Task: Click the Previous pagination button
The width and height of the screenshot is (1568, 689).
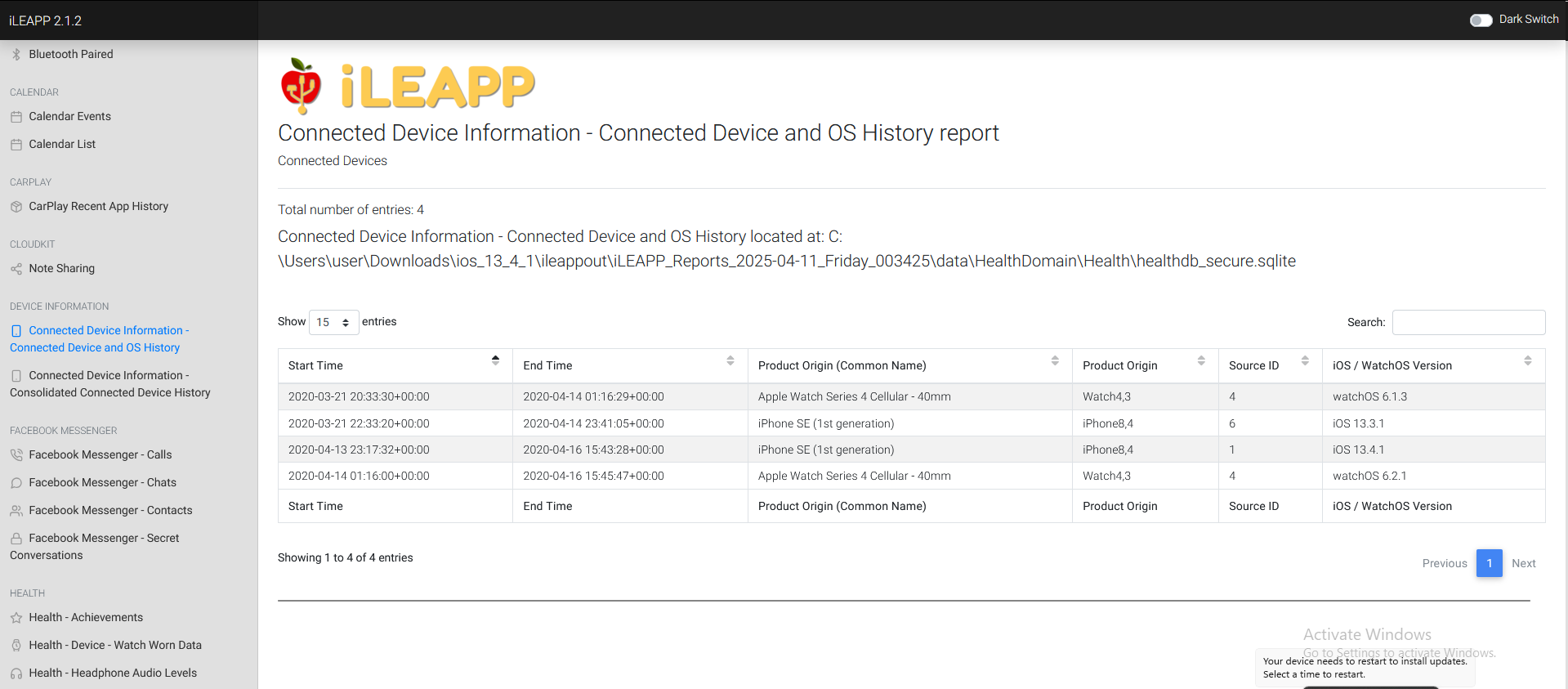Action: 1445,563
